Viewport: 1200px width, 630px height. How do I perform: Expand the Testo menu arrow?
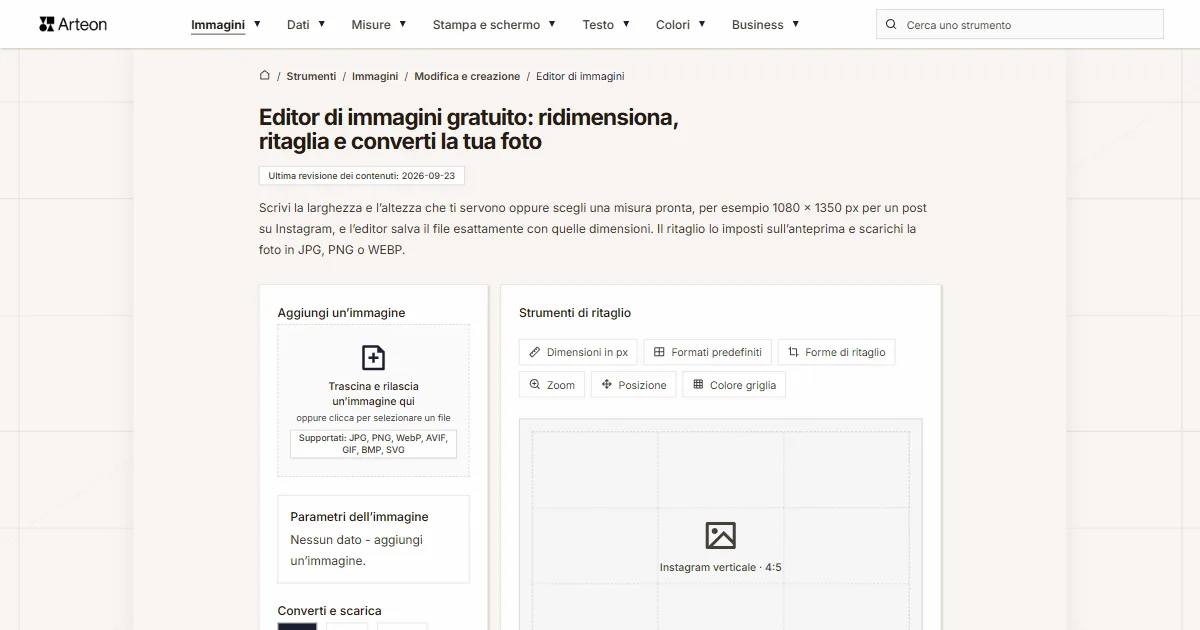click(626, 24)
